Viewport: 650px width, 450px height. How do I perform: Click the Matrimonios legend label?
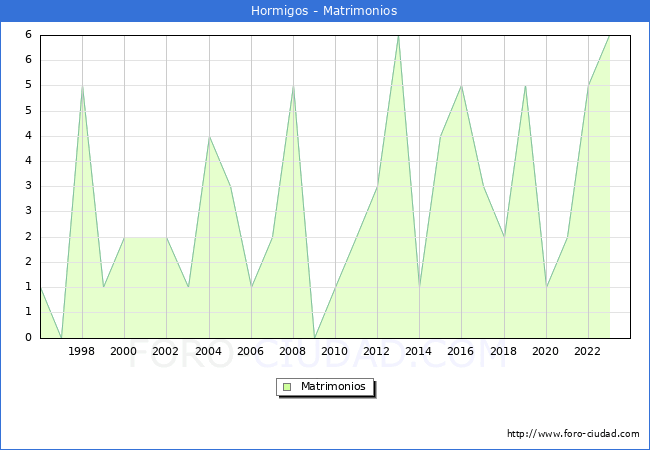pyautogui.click(x=333, y=386)
